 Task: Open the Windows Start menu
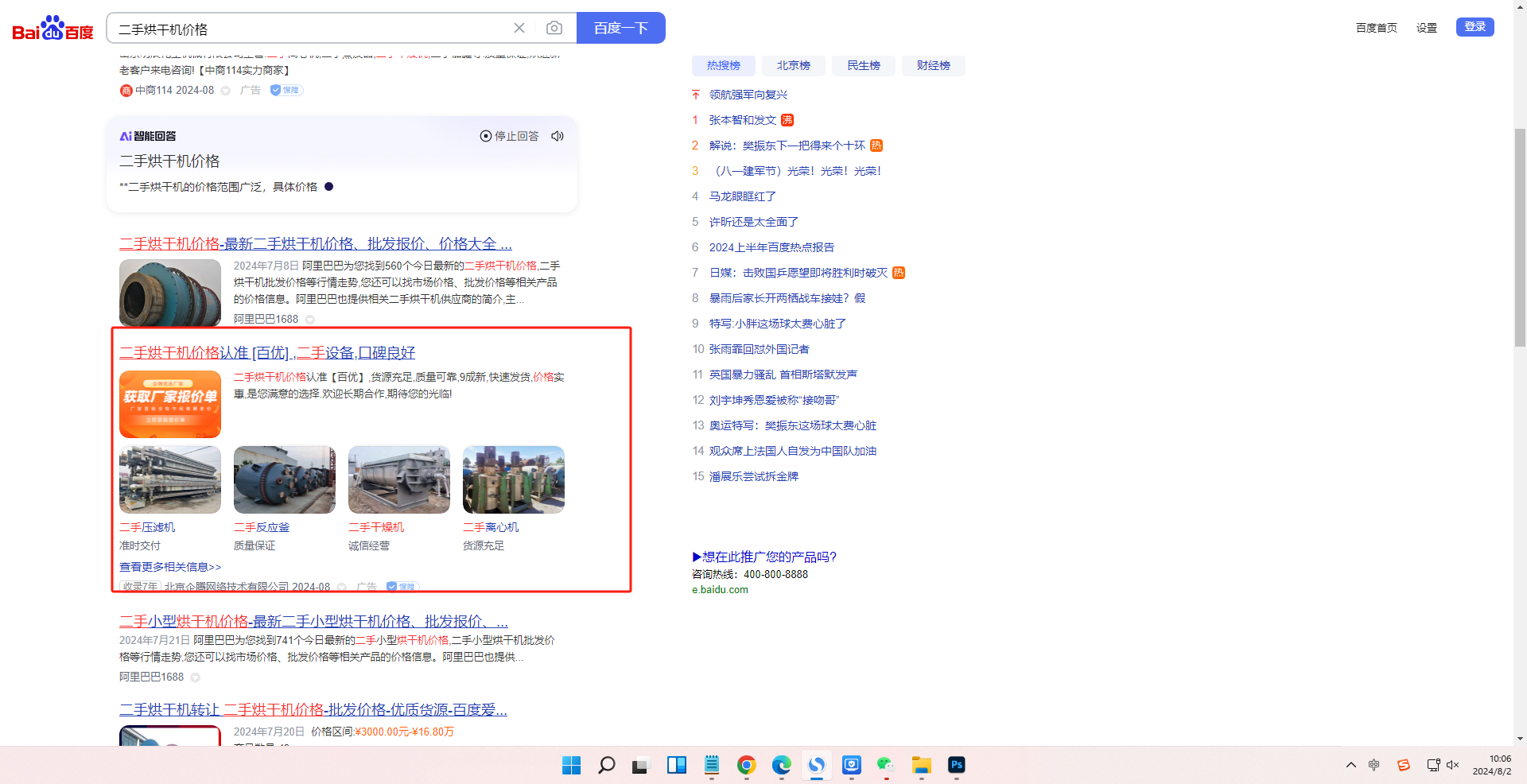[x=571, y=765]
